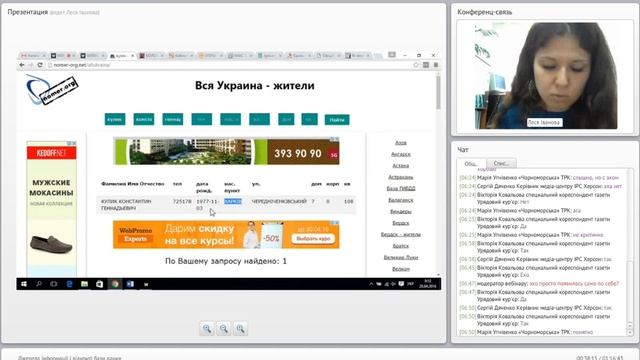The image size is (640, 360).
Task: Open the "Астана" link
Action: click(x=401, y=165)
